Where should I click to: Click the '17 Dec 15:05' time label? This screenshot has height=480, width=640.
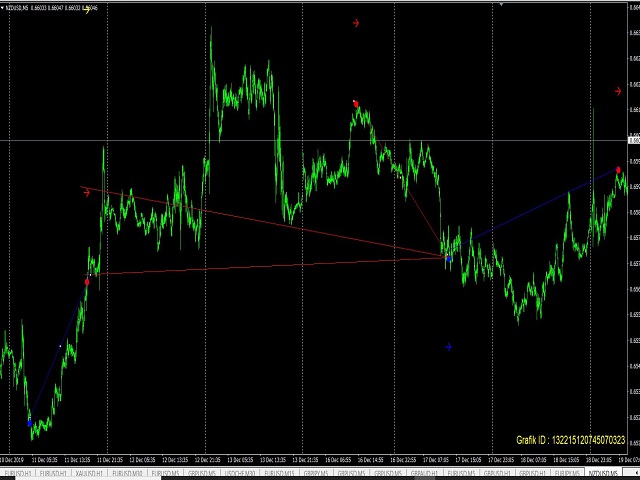coord(469,460)
